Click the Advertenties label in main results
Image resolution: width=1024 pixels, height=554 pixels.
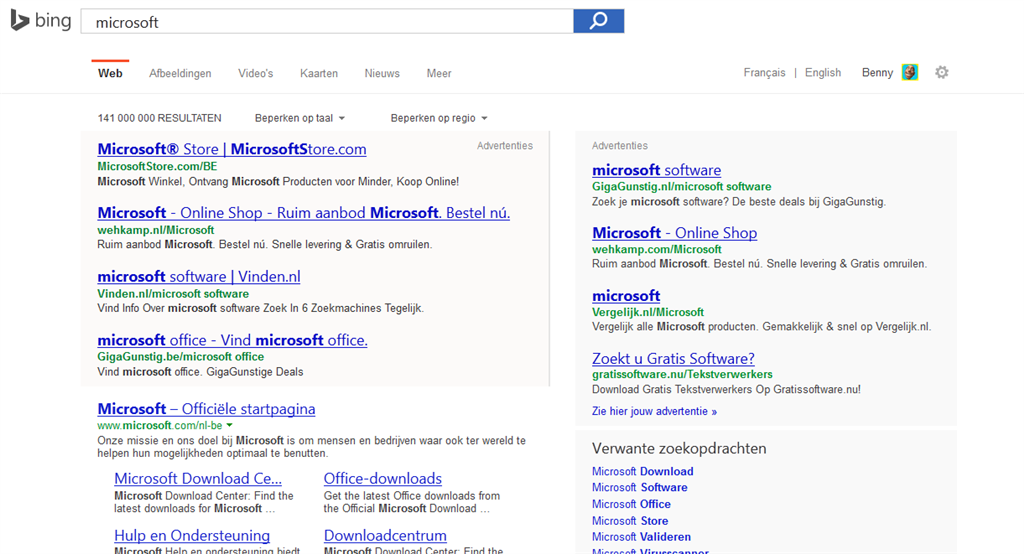point(505,146)
